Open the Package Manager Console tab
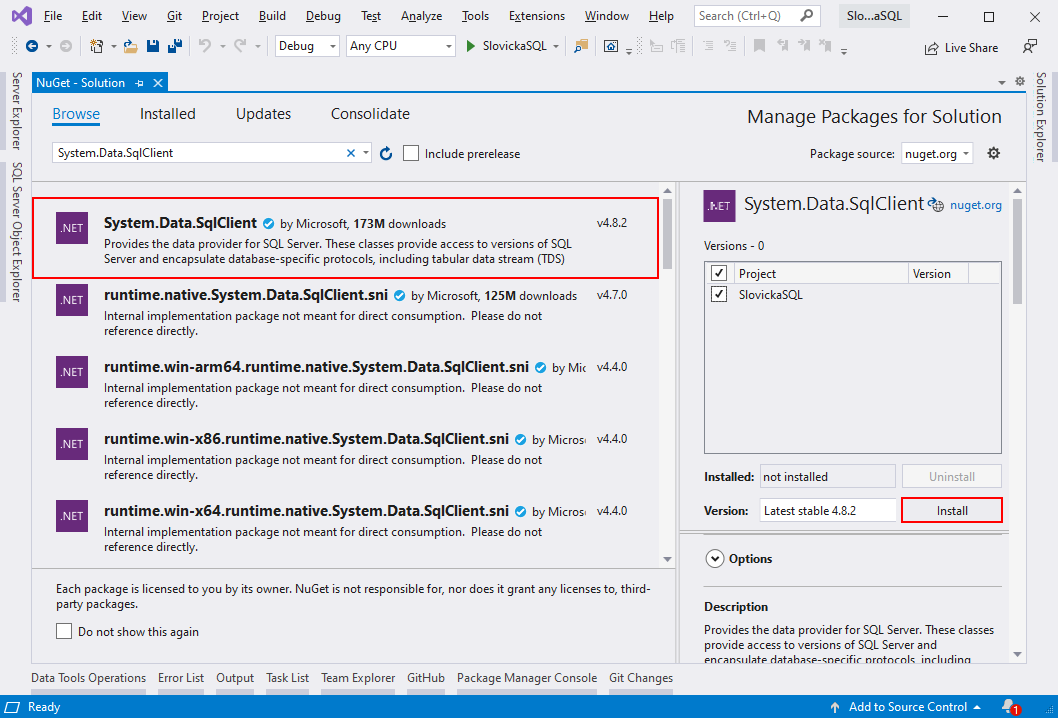Viewport: 1058px width, 718px height. [527, 678]
